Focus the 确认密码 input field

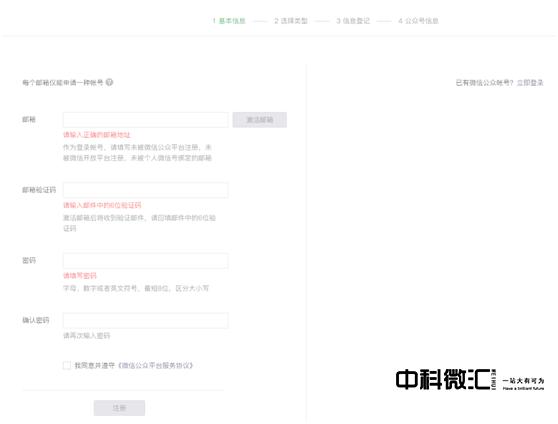click(x=146, y=320)
